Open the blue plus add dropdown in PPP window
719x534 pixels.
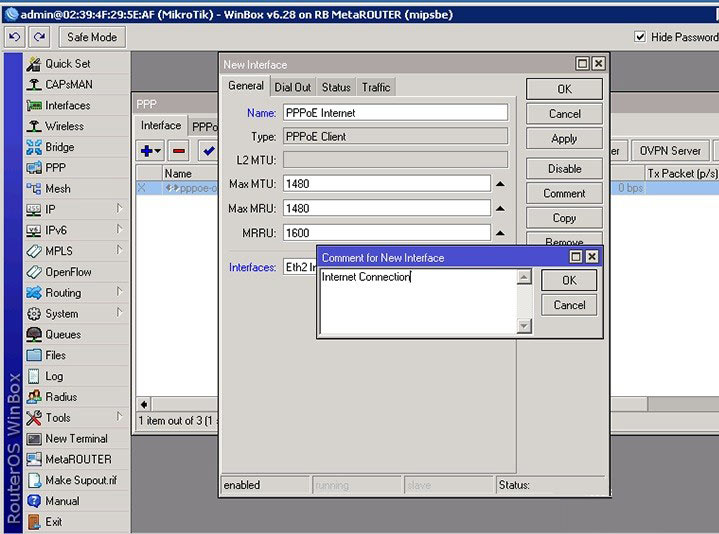tap(150, 151)
